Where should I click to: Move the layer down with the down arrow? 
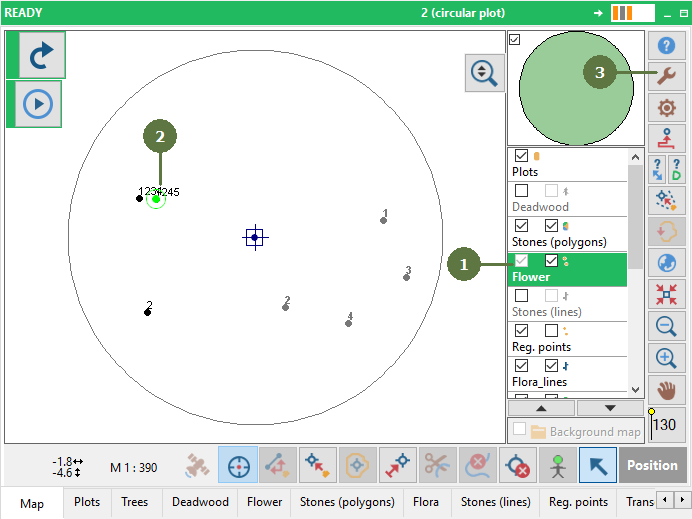(610, 408)
